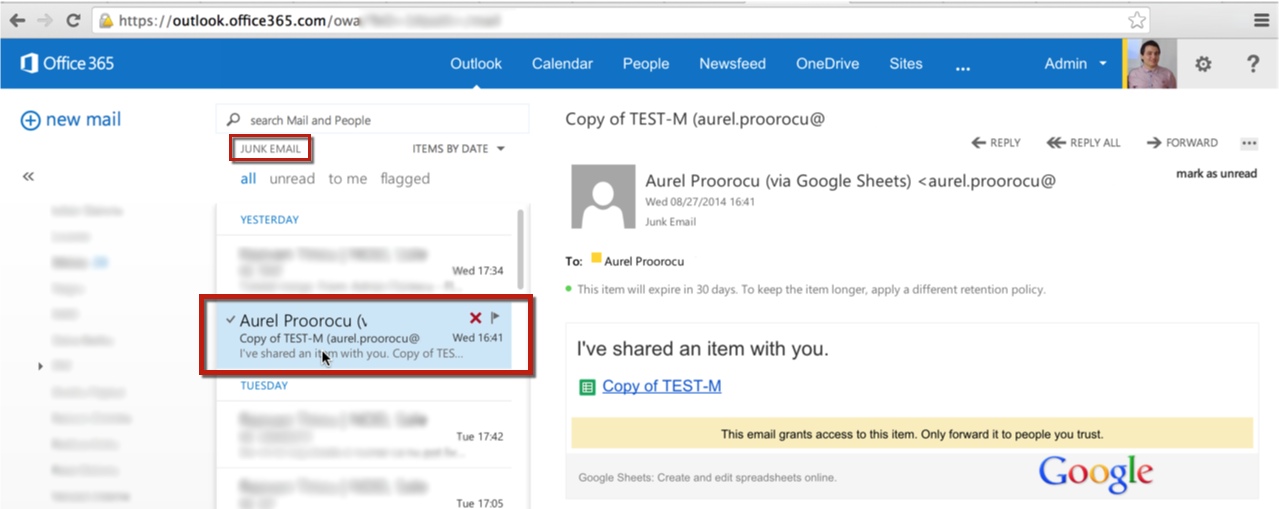Open the 'Copy of TEST-M' link
The image size is (1279, 509).
click(661, 386)
